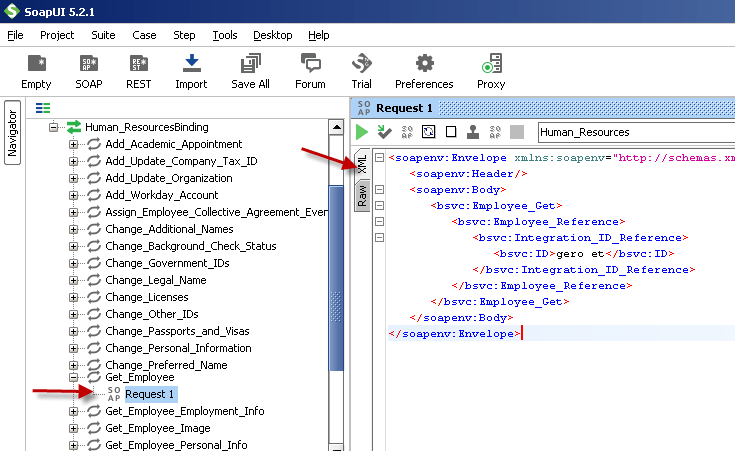The height and width of the screenshot is (451, 735).
Task: Click the Change_Licenses operation icon
Action: [x=94, y=297]
